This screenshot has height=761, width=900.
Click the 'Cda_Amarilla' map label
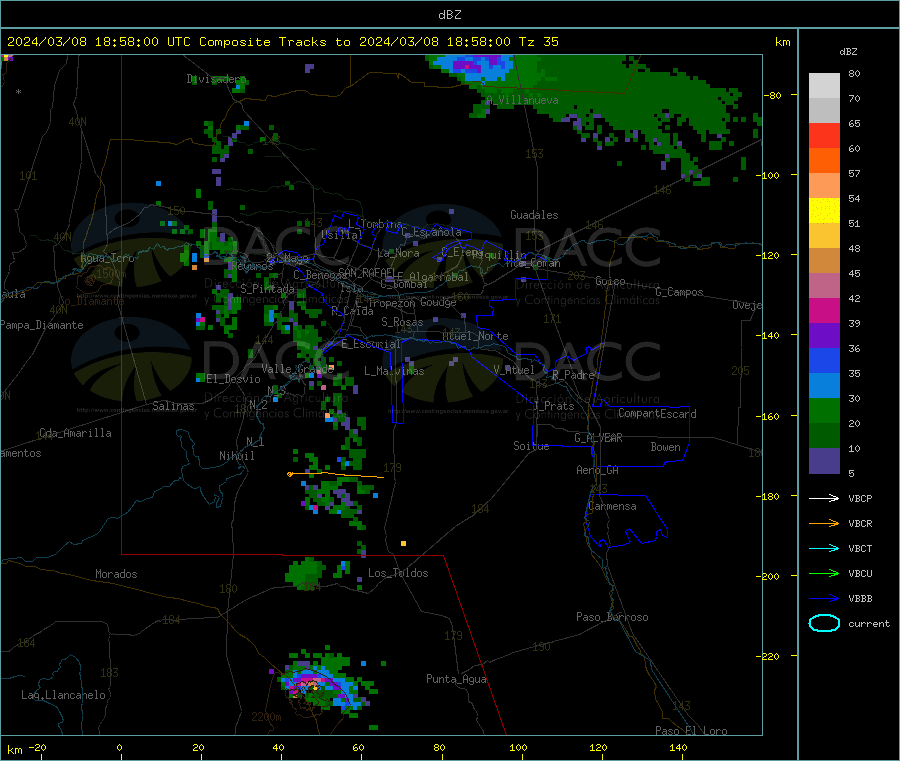pos(75,433)
